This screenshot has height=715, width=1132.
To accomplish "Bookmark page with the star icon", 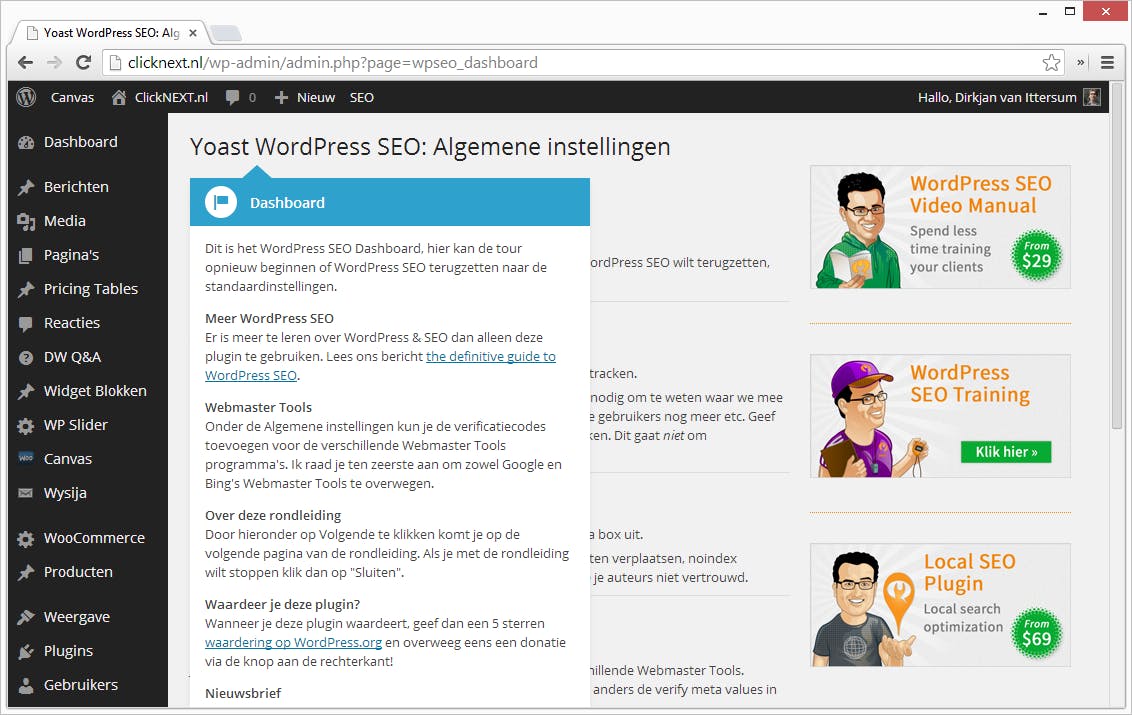I will click(x=1051, y=63).
